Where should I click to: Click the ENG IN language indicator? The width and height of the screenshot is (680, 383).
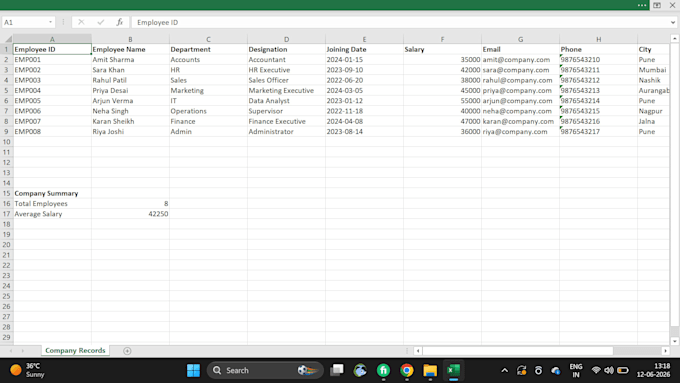[x=575, y=370]
